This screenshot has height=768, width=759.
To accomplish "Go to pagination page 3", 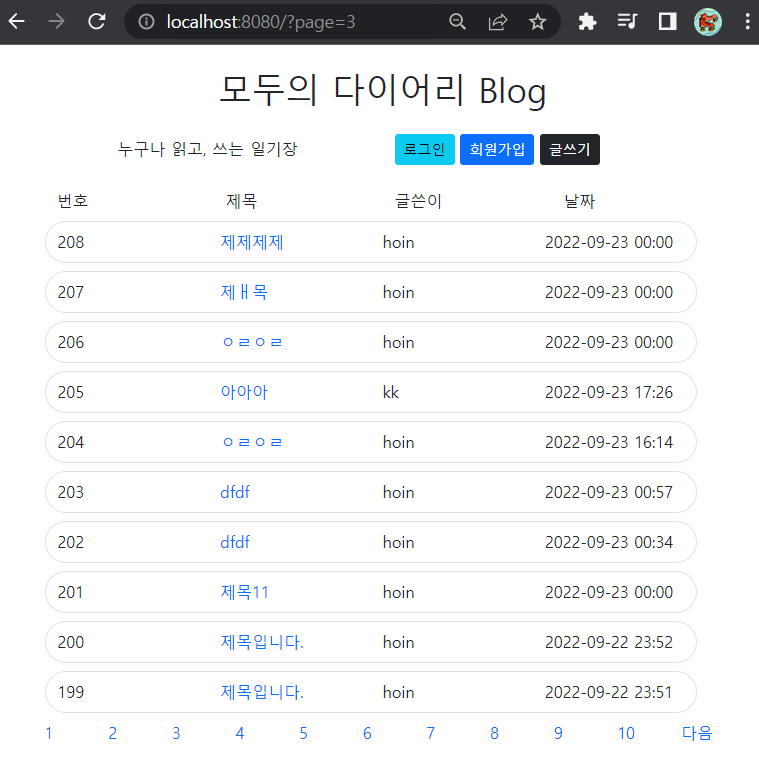I will pos(176,733).
